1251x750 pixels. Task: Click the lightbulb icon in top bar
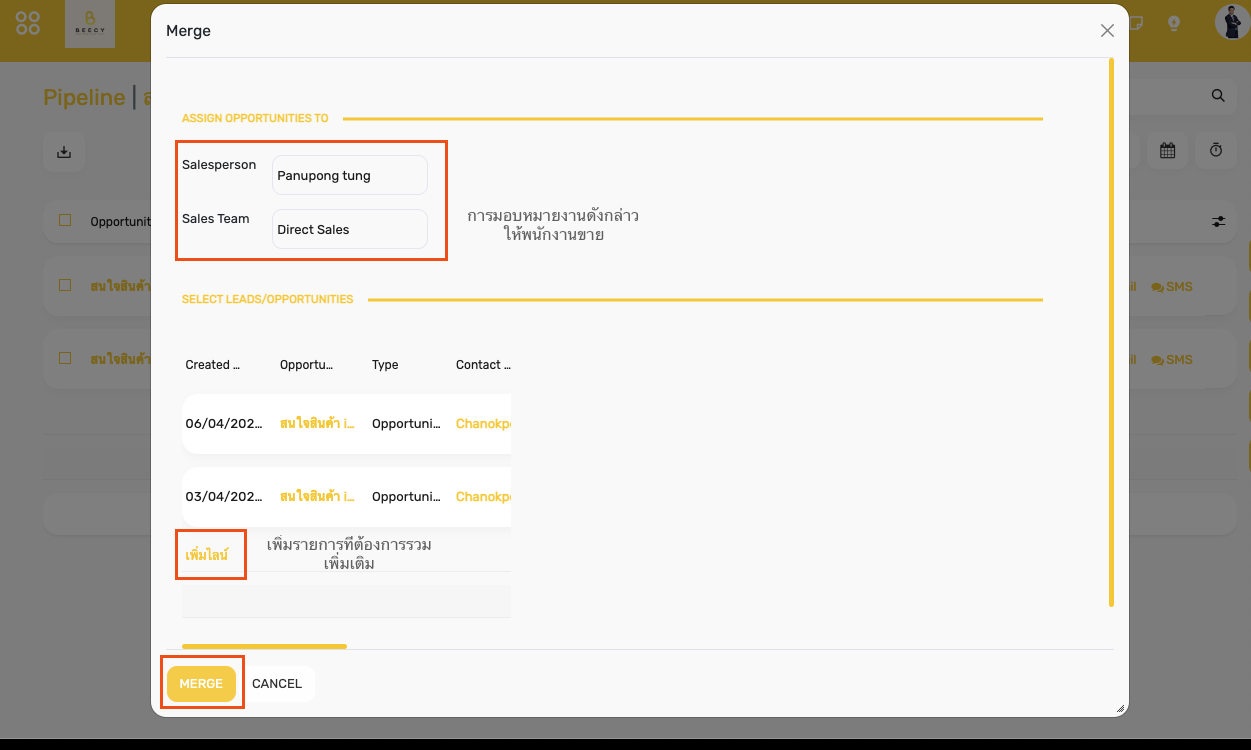click(1174, 23)
